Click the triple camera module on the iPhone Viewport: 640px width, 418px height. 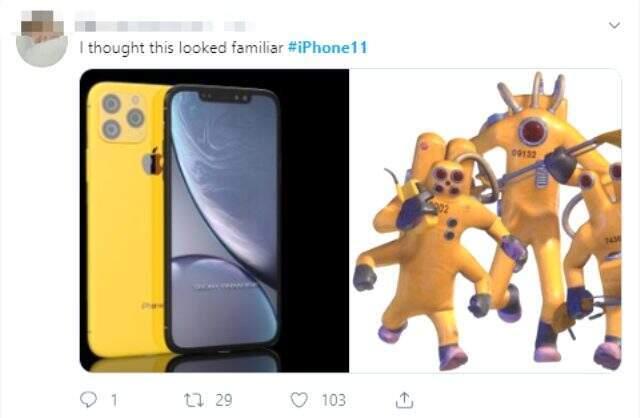pos(122,115)
